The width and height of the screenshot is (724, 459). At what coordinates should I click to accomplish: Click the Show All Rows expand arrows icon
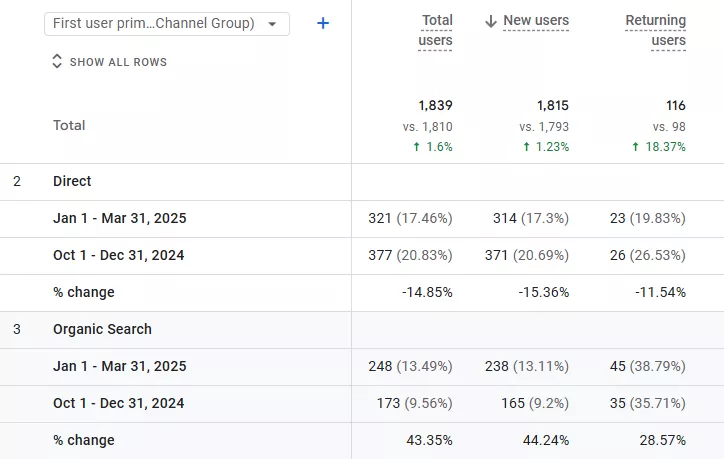57,61
